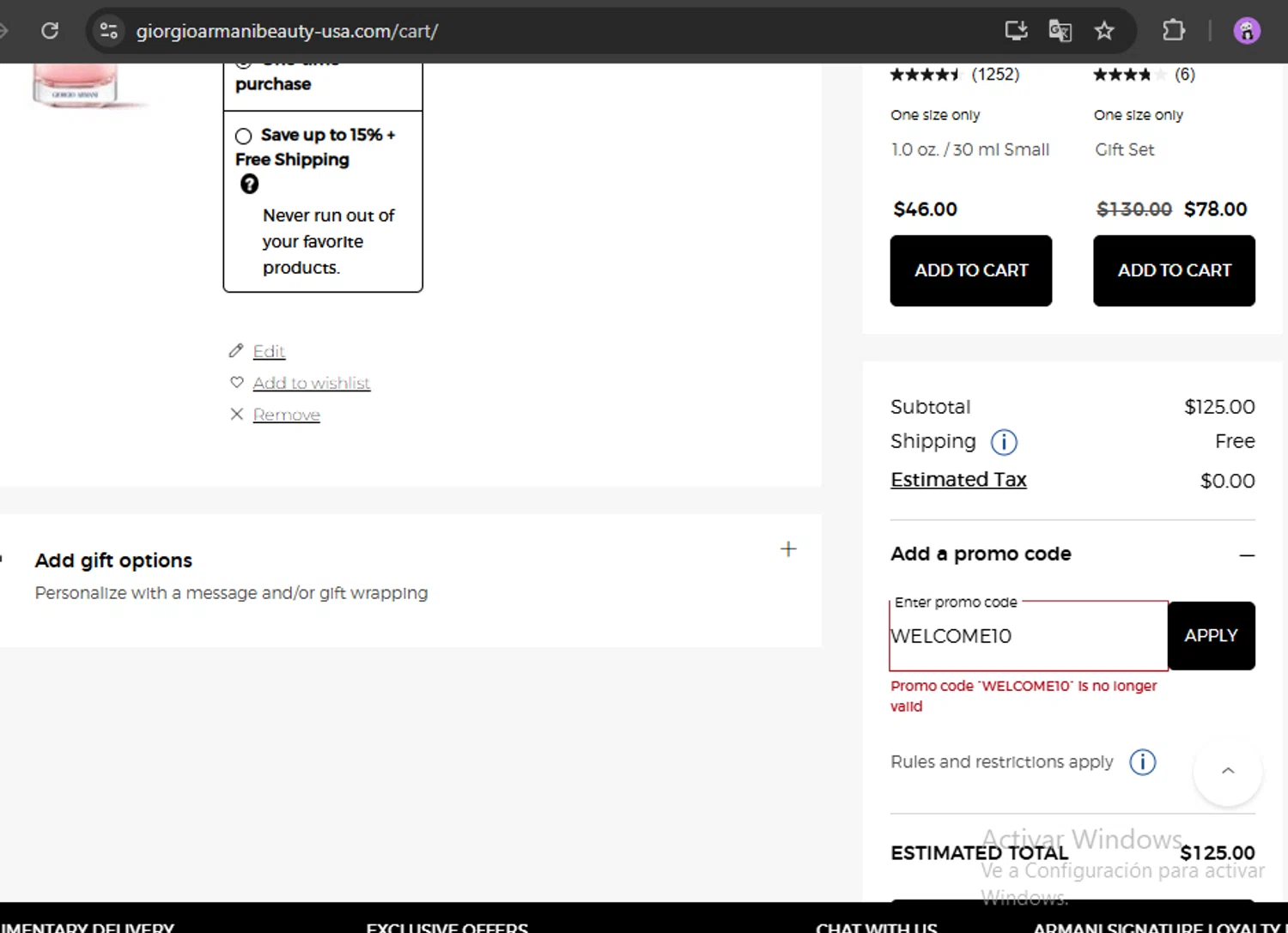Screen dimensions: 1288x933
Task: Open the Rules and restrictions info icon
Action: pyautogui.click(x=1142, y=762)
